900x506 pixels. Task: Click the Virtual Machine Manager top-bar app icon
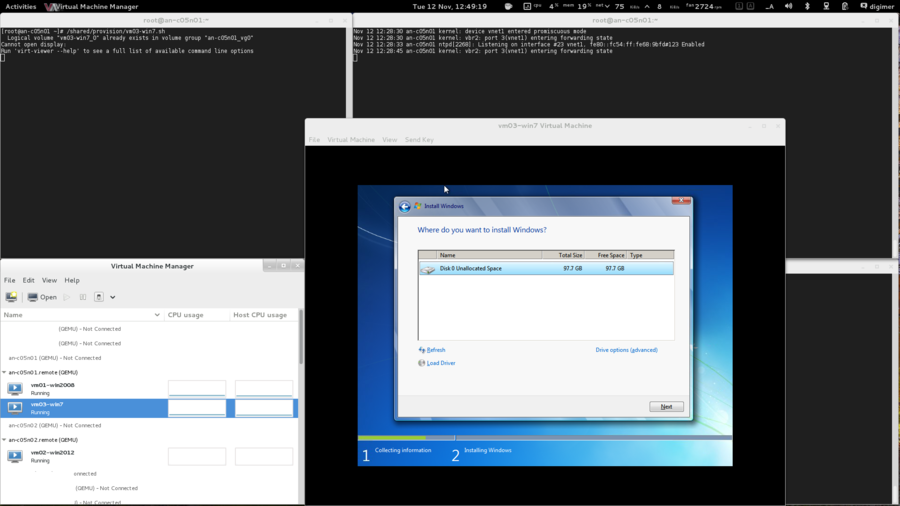pos(51,6)
